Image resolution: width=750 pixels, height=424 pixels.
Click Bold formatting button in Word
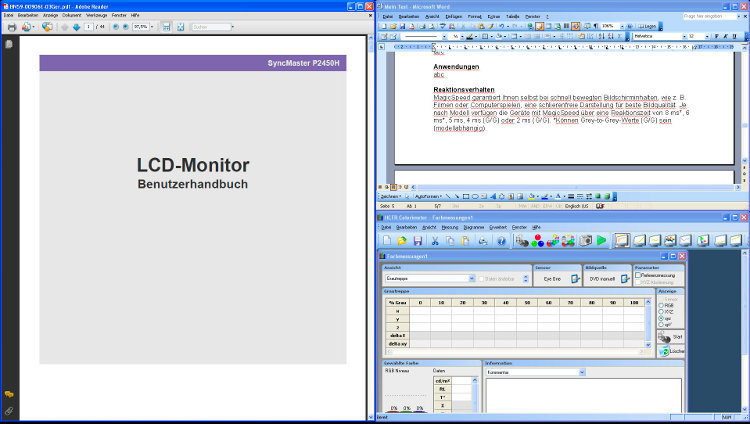(x=716, y=36)
